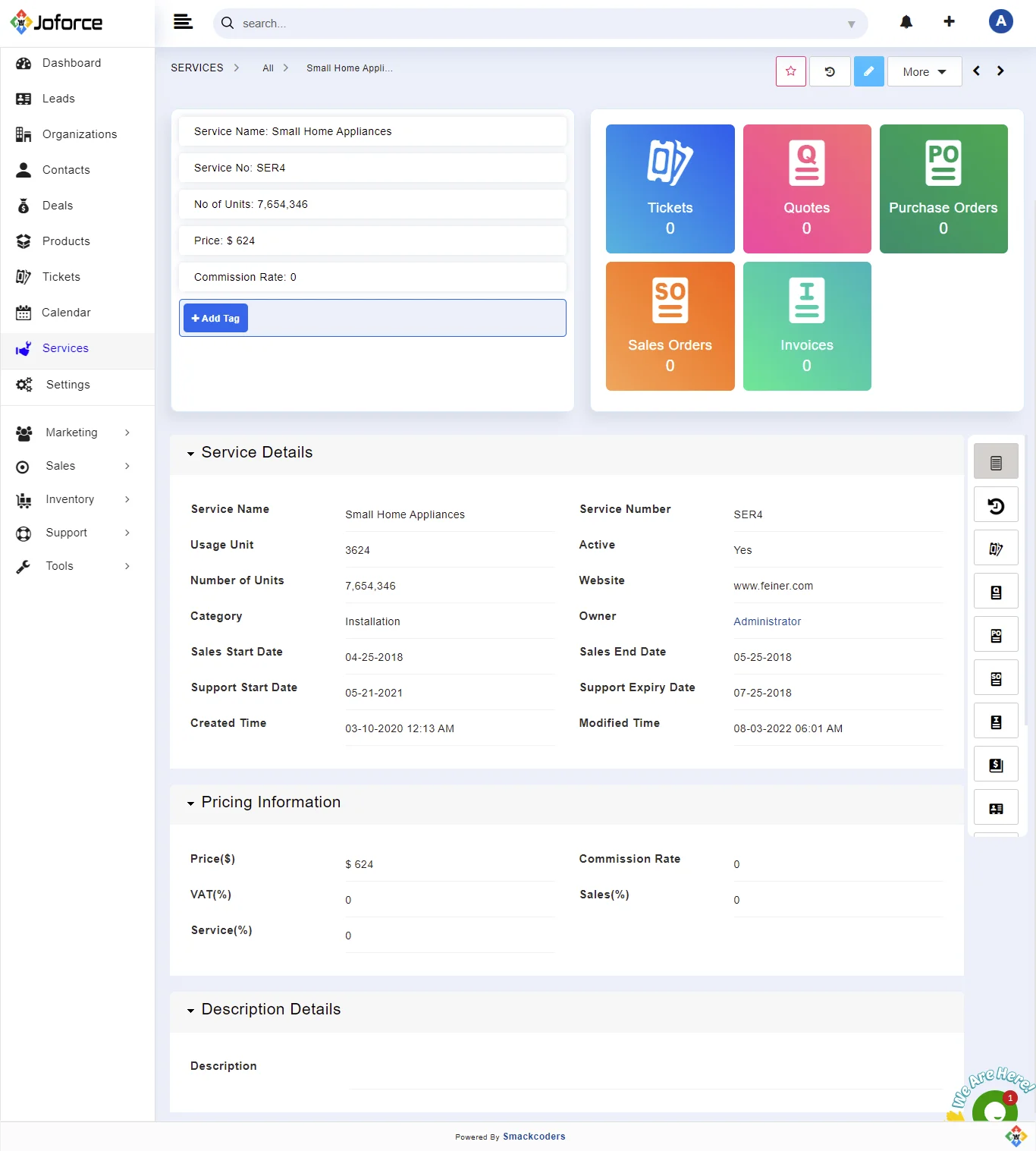Collapse the Pricing Information section
Screen dimensions: 1036x1151
click(x=190, y=804)
